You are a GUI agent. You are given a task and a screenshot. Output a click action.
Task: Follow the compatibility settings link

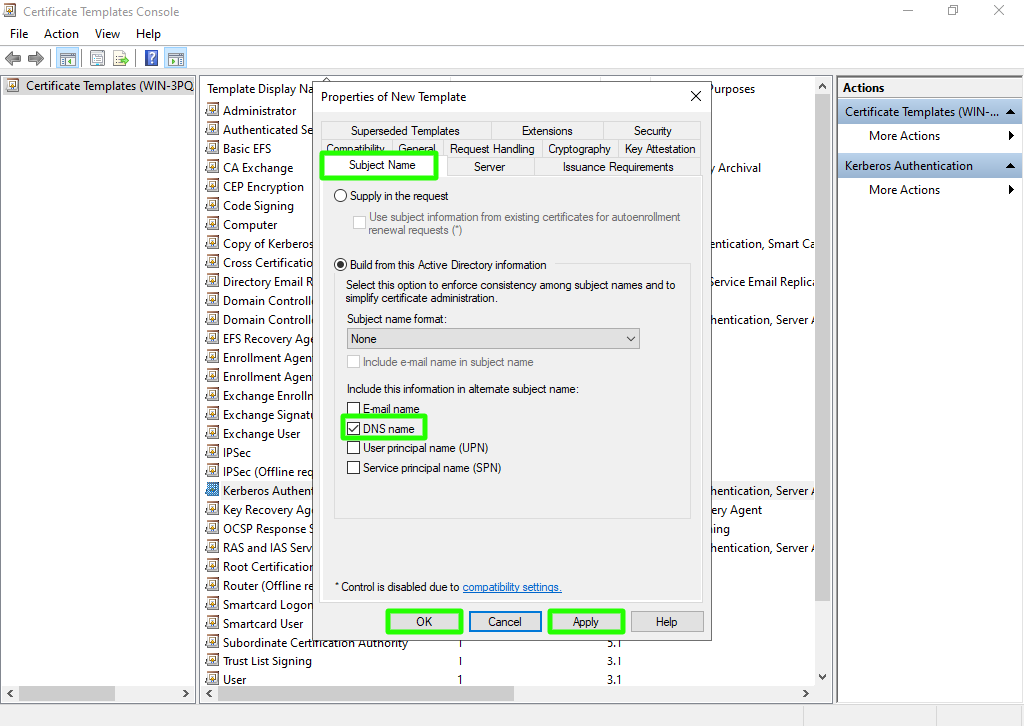pyautogui.click(x=512, y=588)
